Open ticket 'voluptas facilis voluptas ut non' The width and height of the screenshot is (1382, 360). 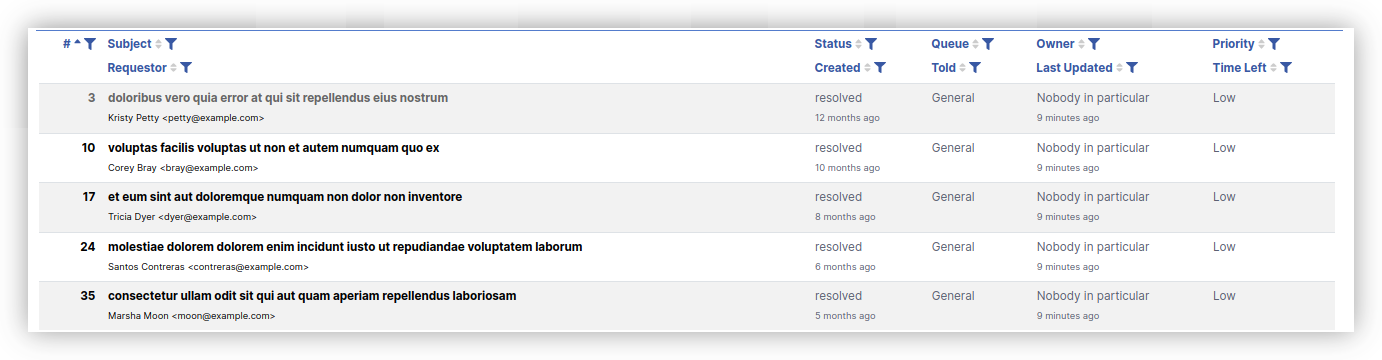[x=274, y=148]
